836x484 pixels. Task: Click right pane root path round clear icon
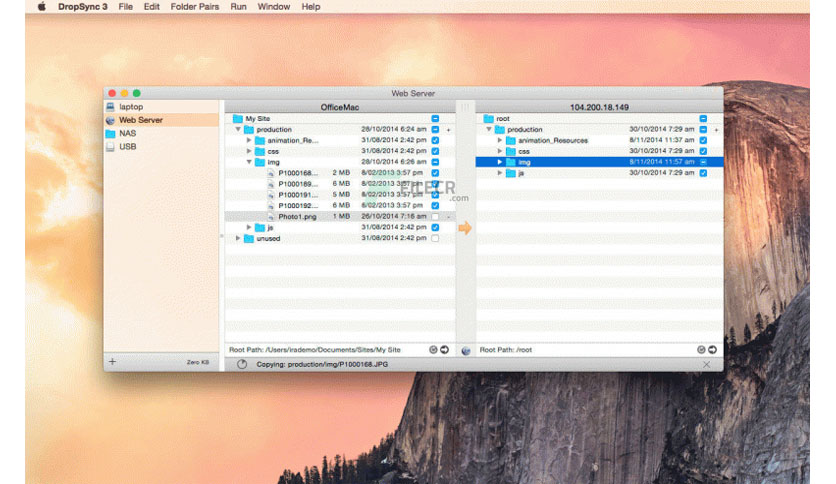point(701,350)
